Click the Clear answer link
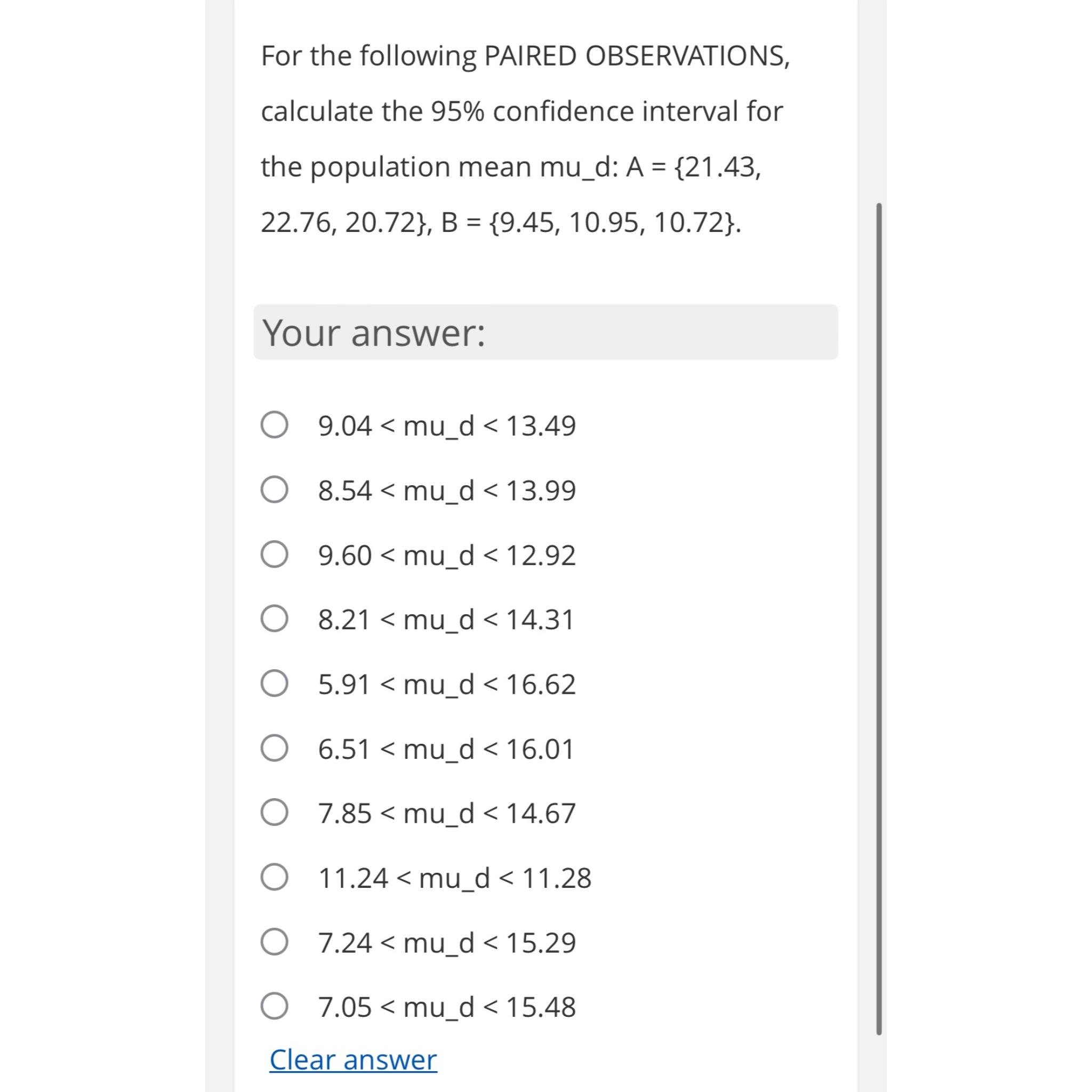This screenshot has width=1092, height=1092. [x=354, y=1060]
